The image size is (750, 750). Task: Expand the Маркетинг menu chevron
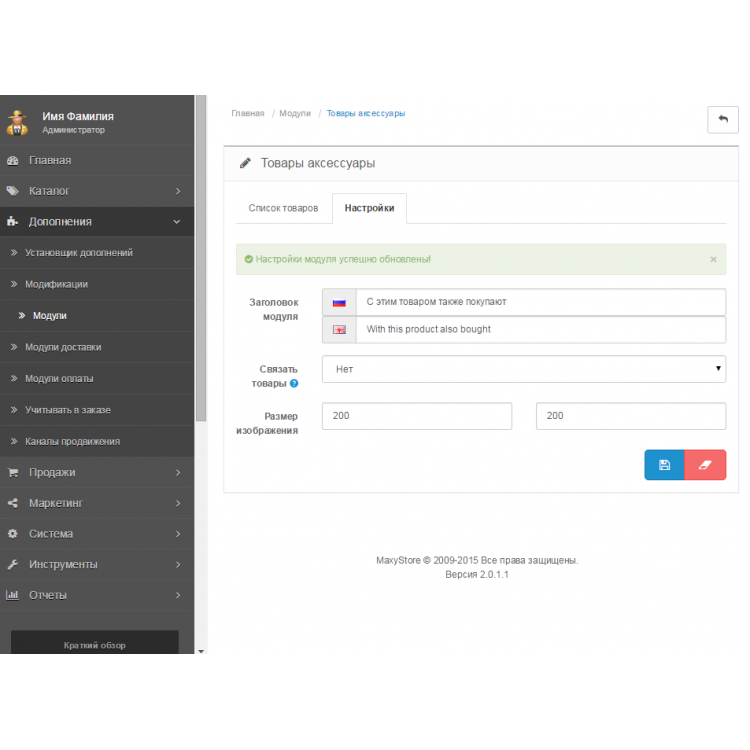click(178, 503)
